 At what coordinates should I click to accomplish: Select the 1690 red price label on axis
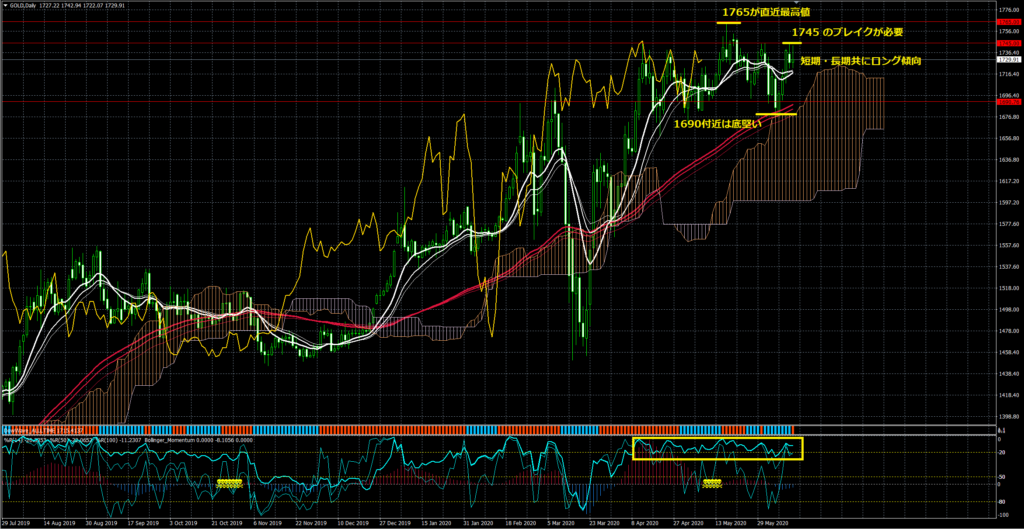tap(1008, 102)
